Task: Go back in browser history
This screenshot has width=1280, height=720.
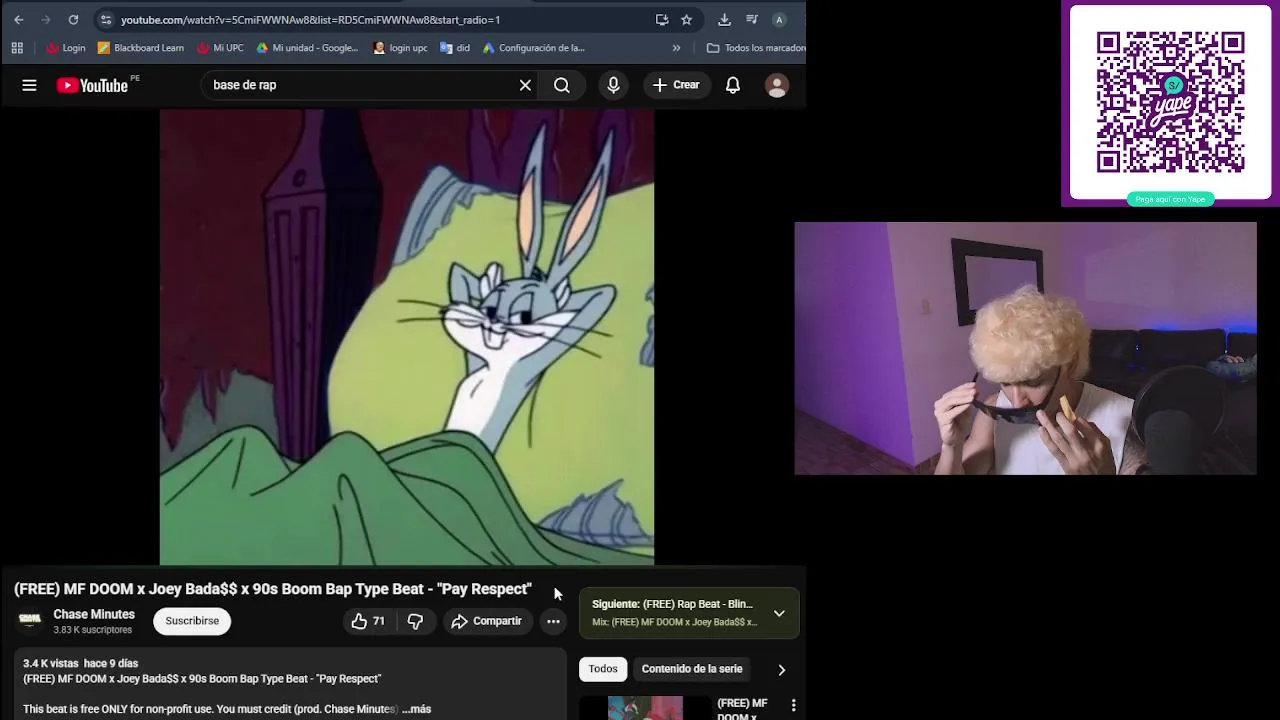Action: coord(18,19)
